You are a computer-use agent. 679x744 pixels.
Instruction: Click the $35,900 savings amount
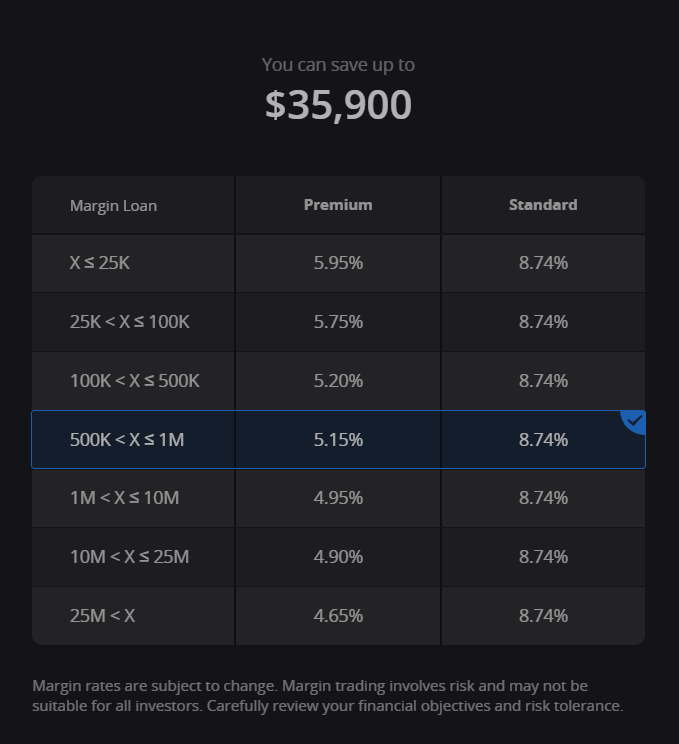(x=338, y=105)
